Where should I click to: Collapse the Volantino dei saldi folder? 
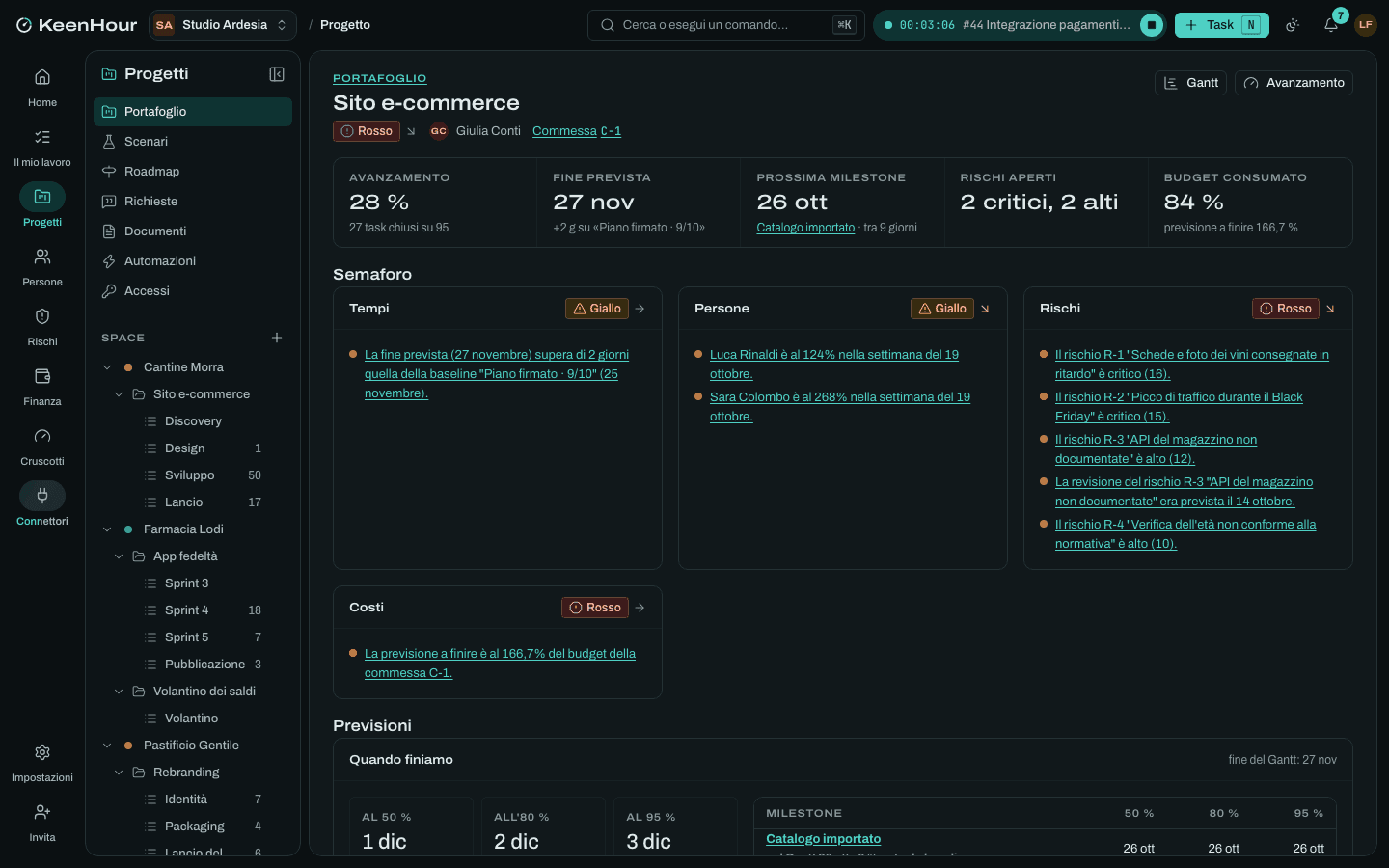point(119,692)
